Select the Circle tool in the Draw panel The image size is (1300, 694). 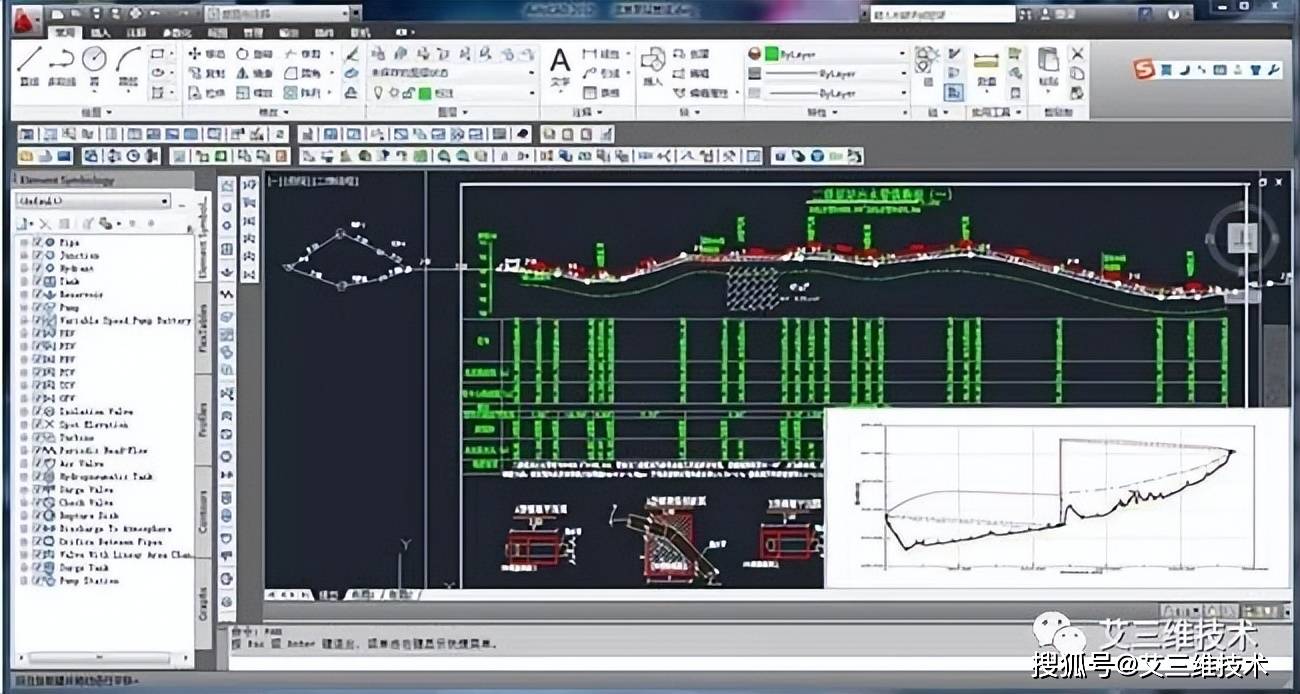[x=92, y=57]
